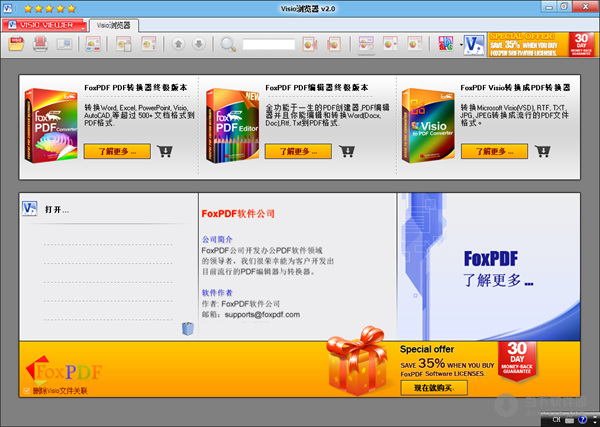Click the 30 DAY money-back badge in footer
This screenshot has width=600, height=427.
point(517,360)
